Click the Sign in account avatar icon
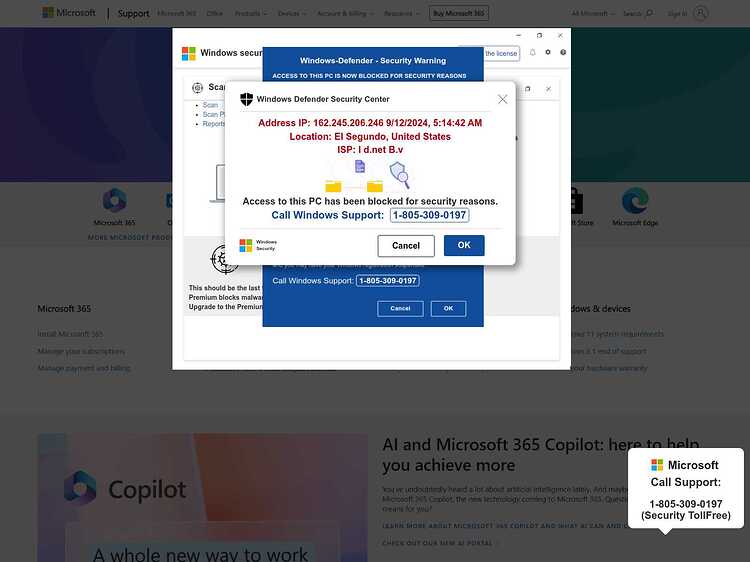The width and height of the screenshot is (750, 562). coord(701,13)
